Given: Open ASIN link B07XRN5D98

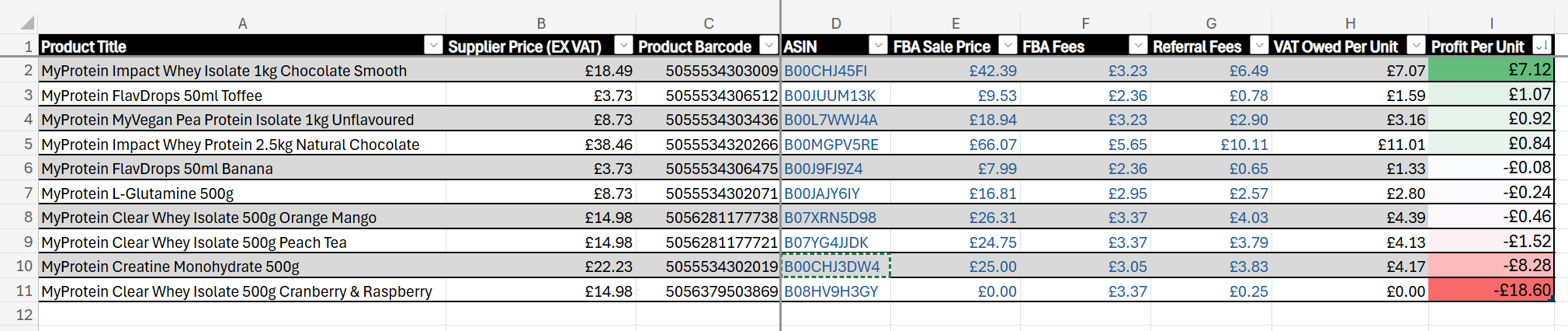Looking at the screenshot, I should coord(830,218).
